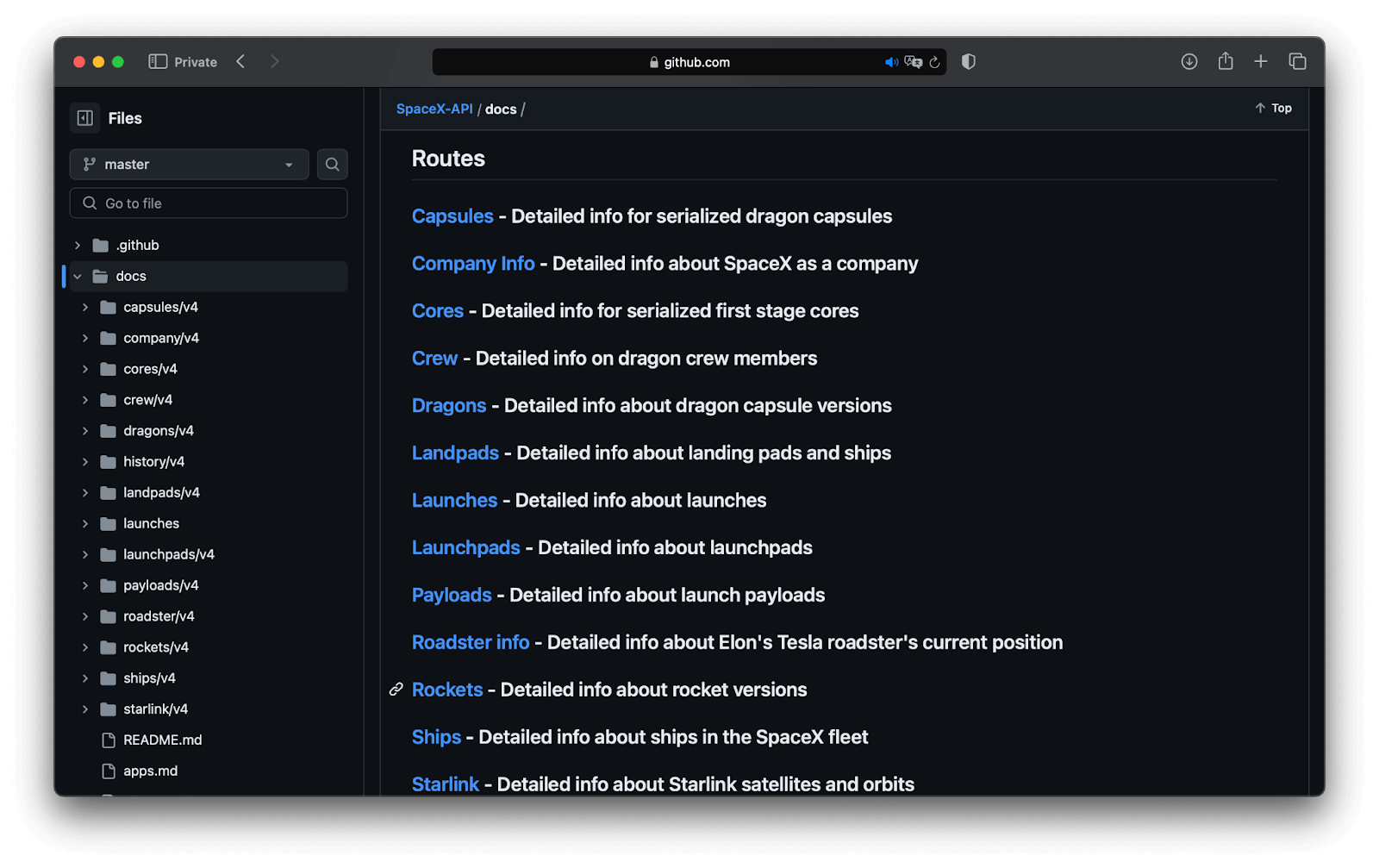The image size is (1379, 868).
Task: Click the translate page icon in address bar
Action: point(913,62)
